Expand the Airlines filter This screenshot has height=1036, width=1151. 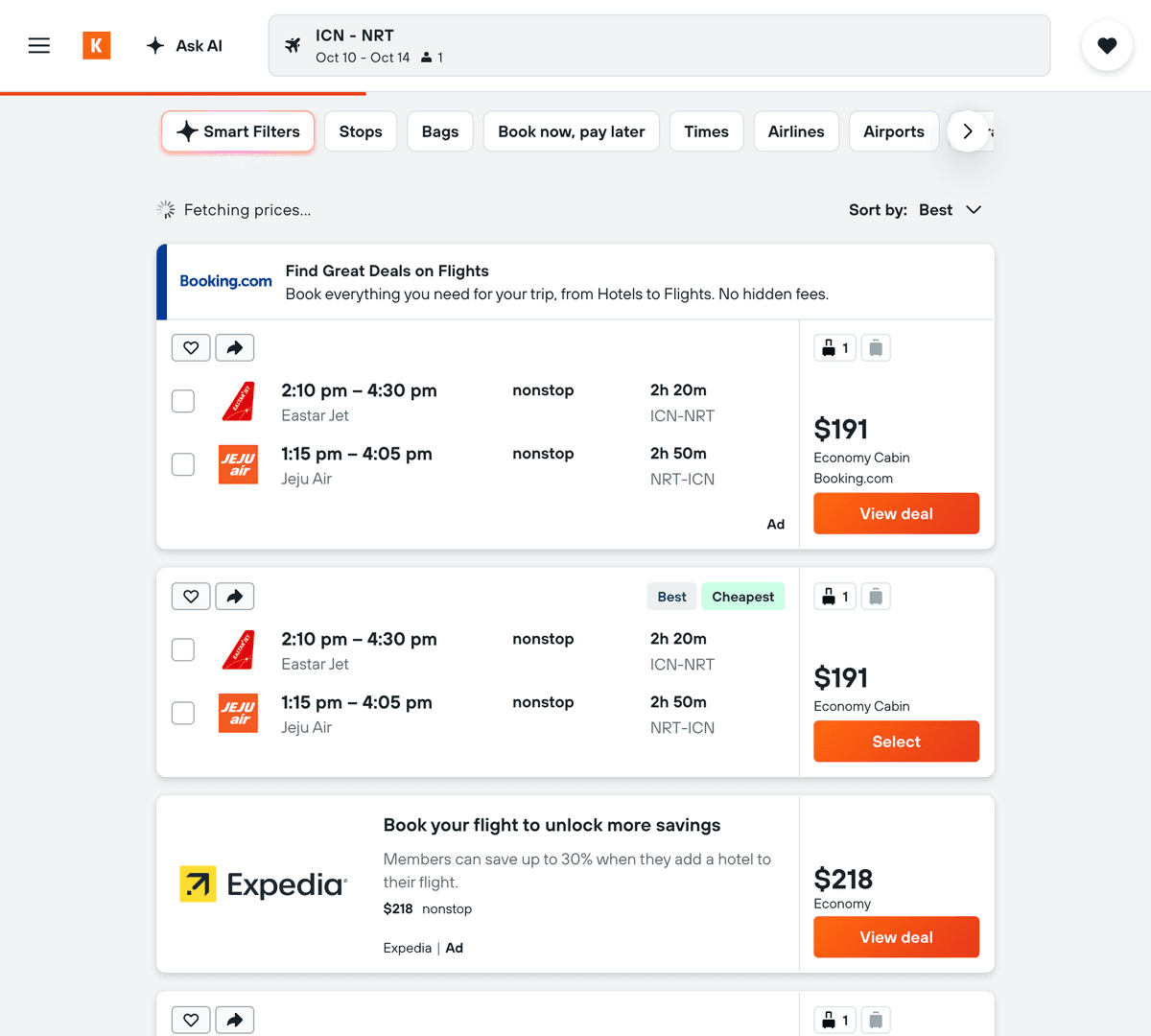(x=796, y=131)
